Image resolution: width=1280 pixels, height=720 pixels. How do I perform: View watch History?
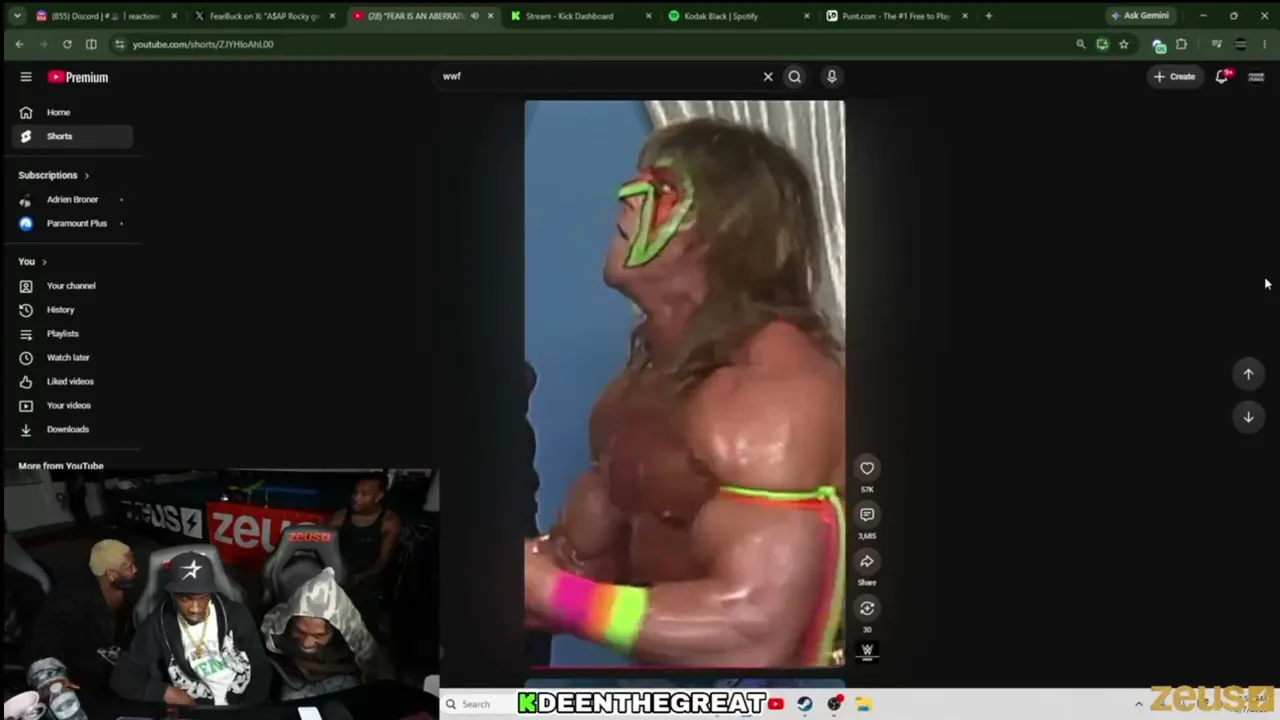click(72, 310)
